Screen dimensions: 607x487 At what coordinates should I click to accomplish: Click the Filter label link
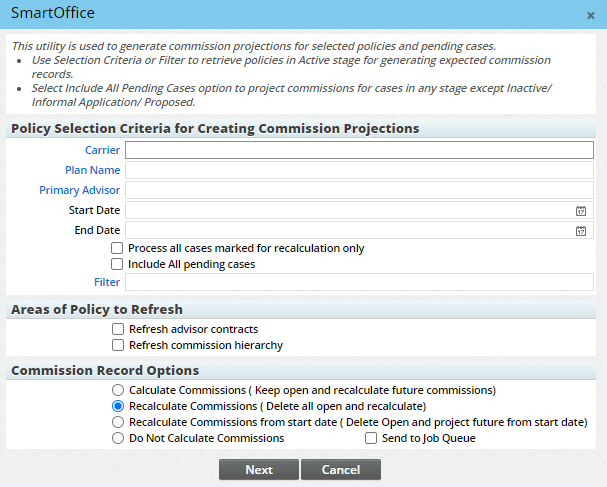coord(107,282)
